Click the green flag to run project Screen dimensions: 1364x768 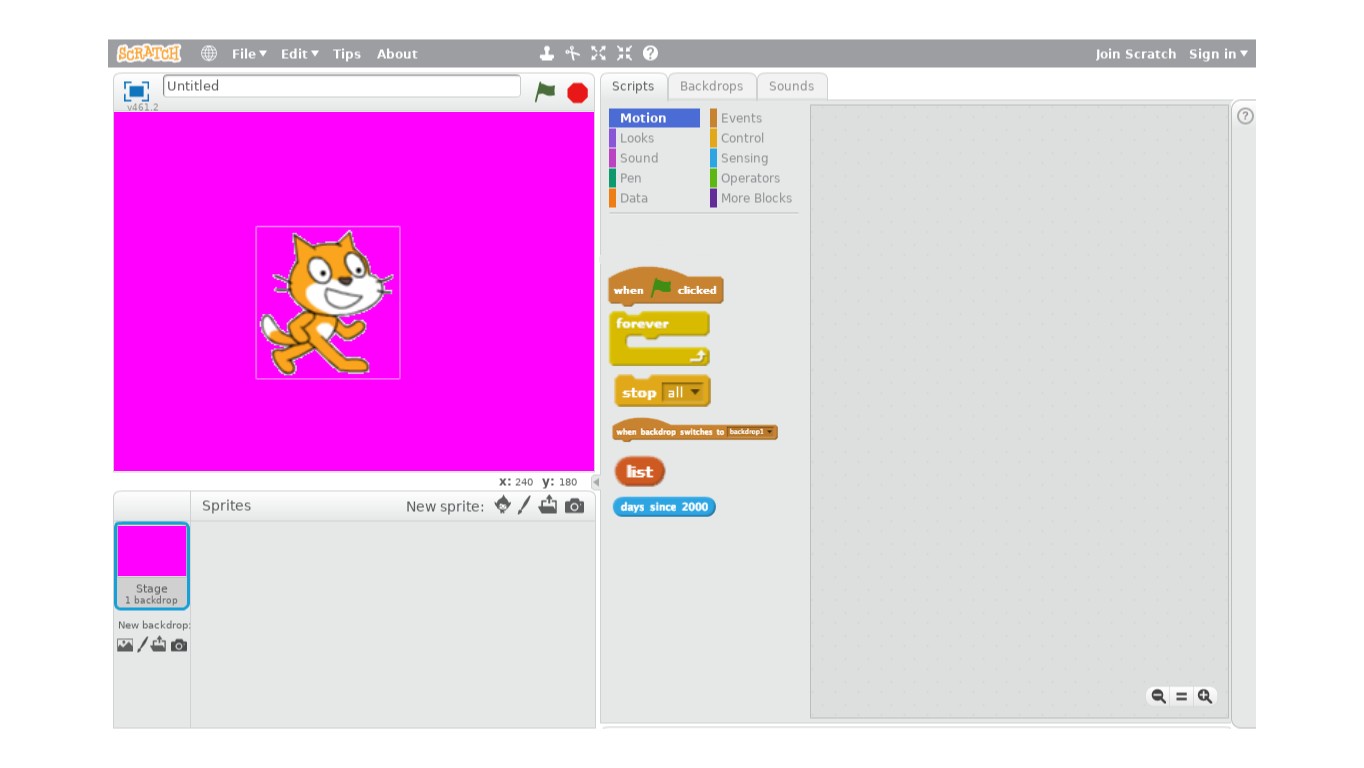pyautogui.click(x=544, y=92)
